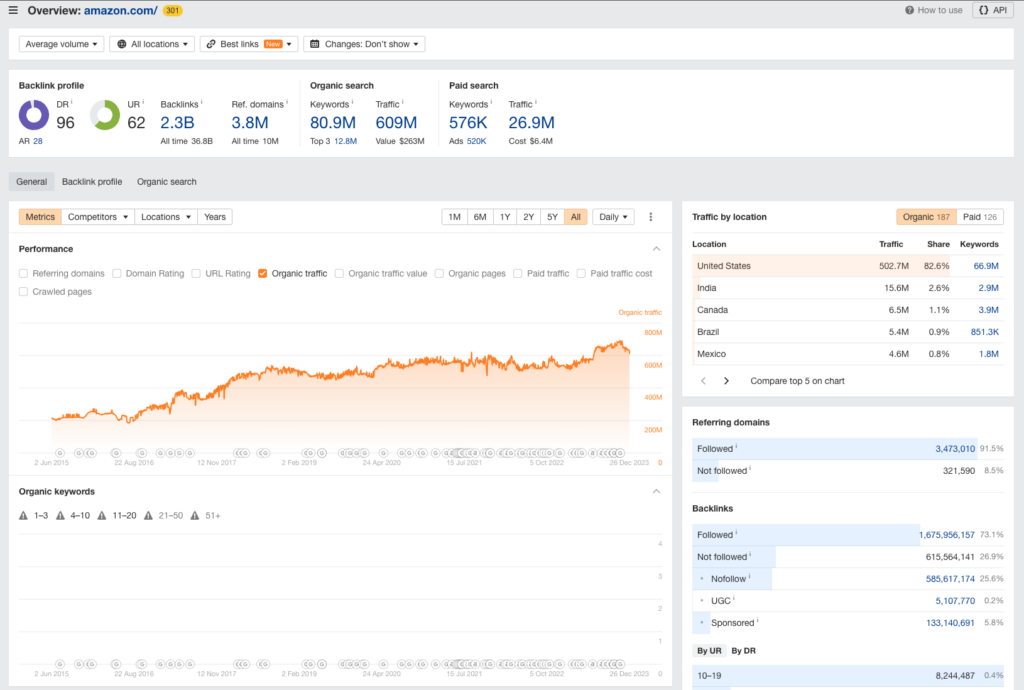
Task: Click info icon beside Ref. domains
Action: 287,102
